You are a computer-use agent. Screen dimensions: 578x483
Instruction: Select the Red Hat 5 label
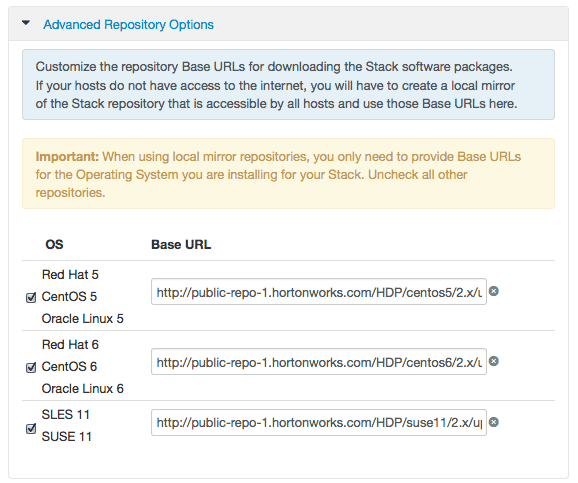70,274
